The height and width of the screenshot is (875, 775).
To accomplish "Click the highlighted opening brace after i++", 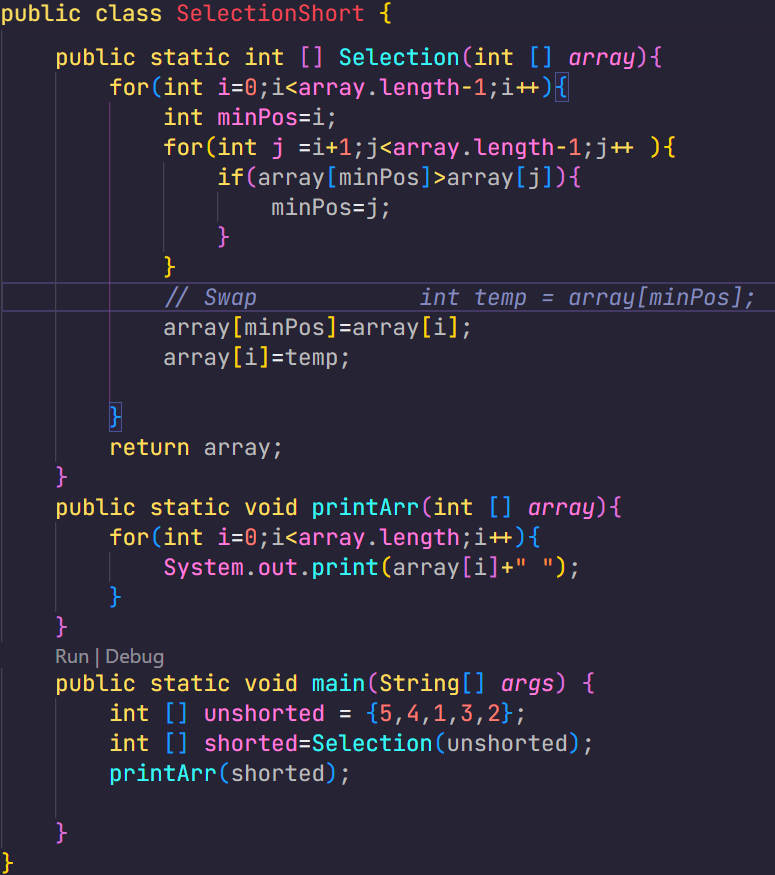I will coord(561,88).
